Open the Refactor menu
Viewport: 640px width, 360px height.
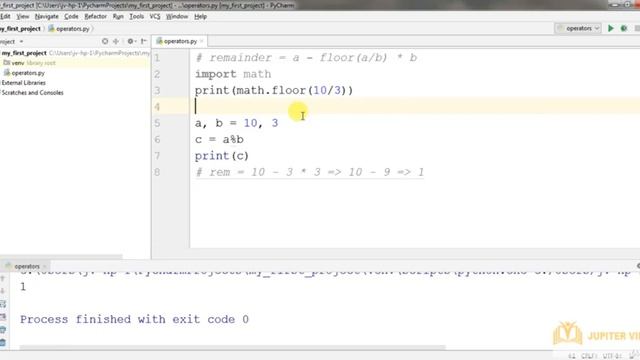click(x=95, y=16)
